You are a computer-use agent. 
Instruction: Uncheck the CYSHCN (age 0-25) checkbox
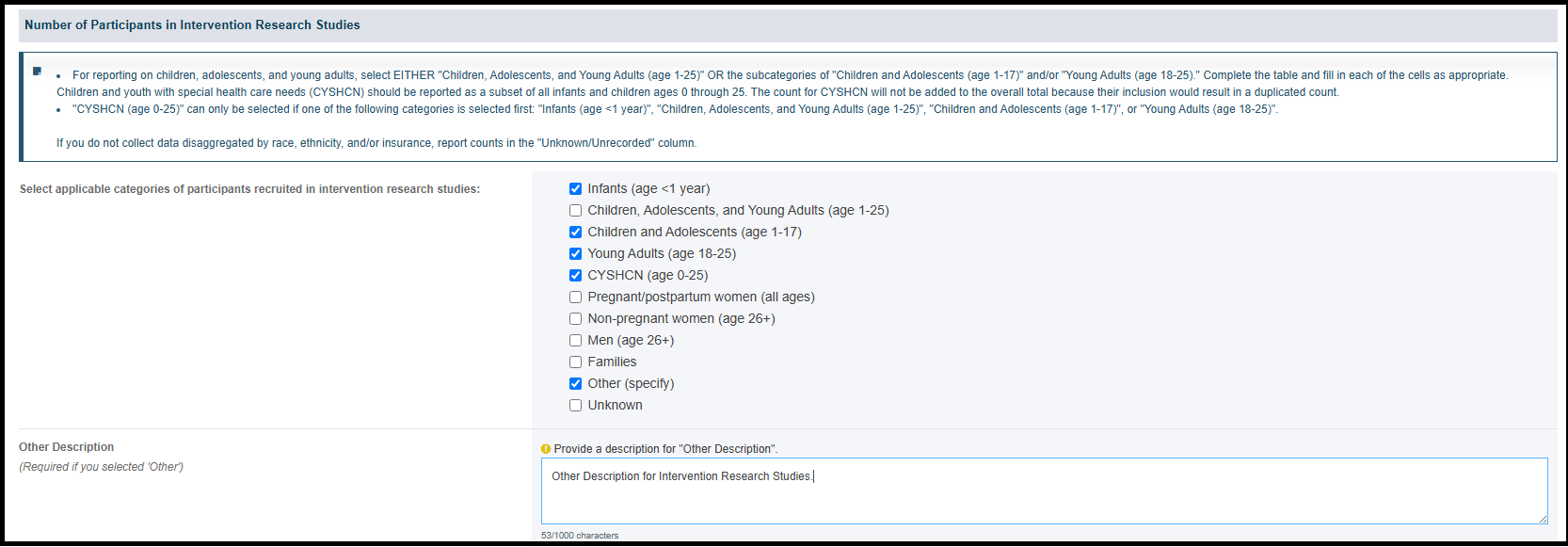pos(575,275)
